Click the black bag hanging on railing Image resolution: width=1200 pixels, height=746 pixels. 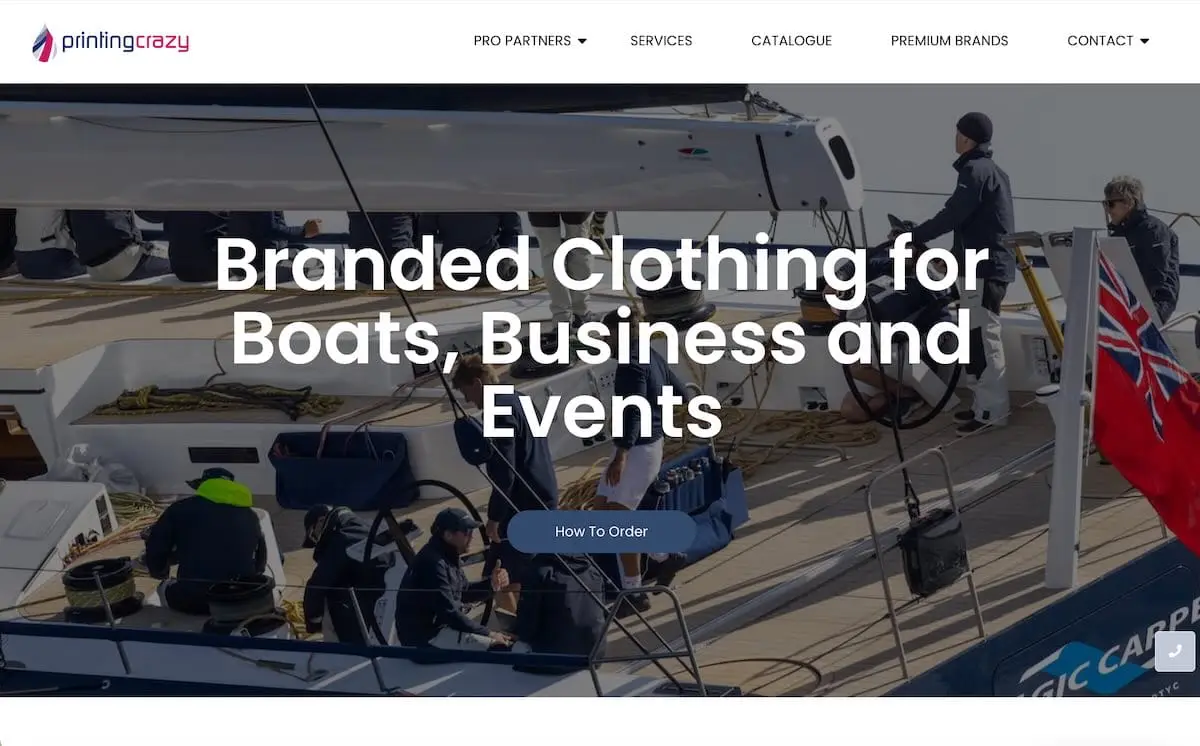[932, 551]
